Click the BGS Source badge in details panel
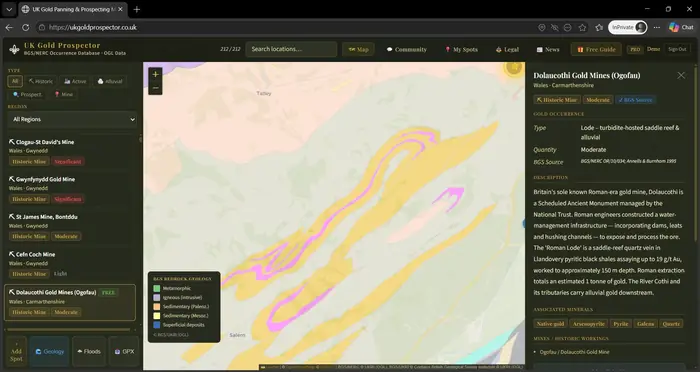Image resolution: width=700 pixels, height=372 pixels. (x=635, y=100)
